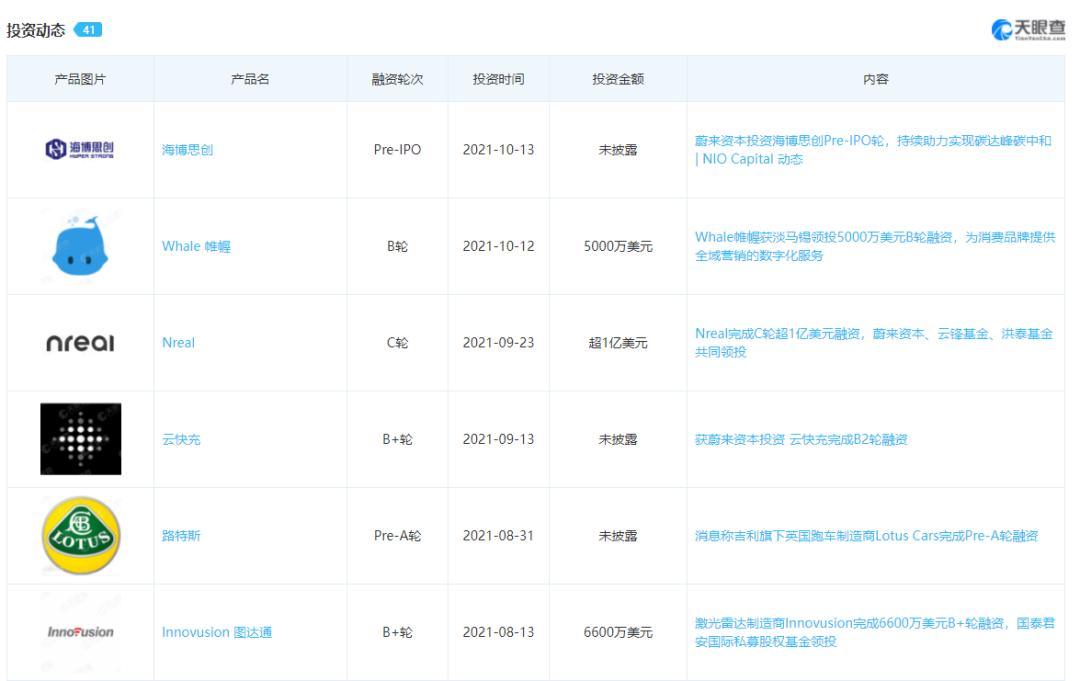
Task: Select 未披露 amount in 路特斯 row
Action: click(x=618, y=536)
